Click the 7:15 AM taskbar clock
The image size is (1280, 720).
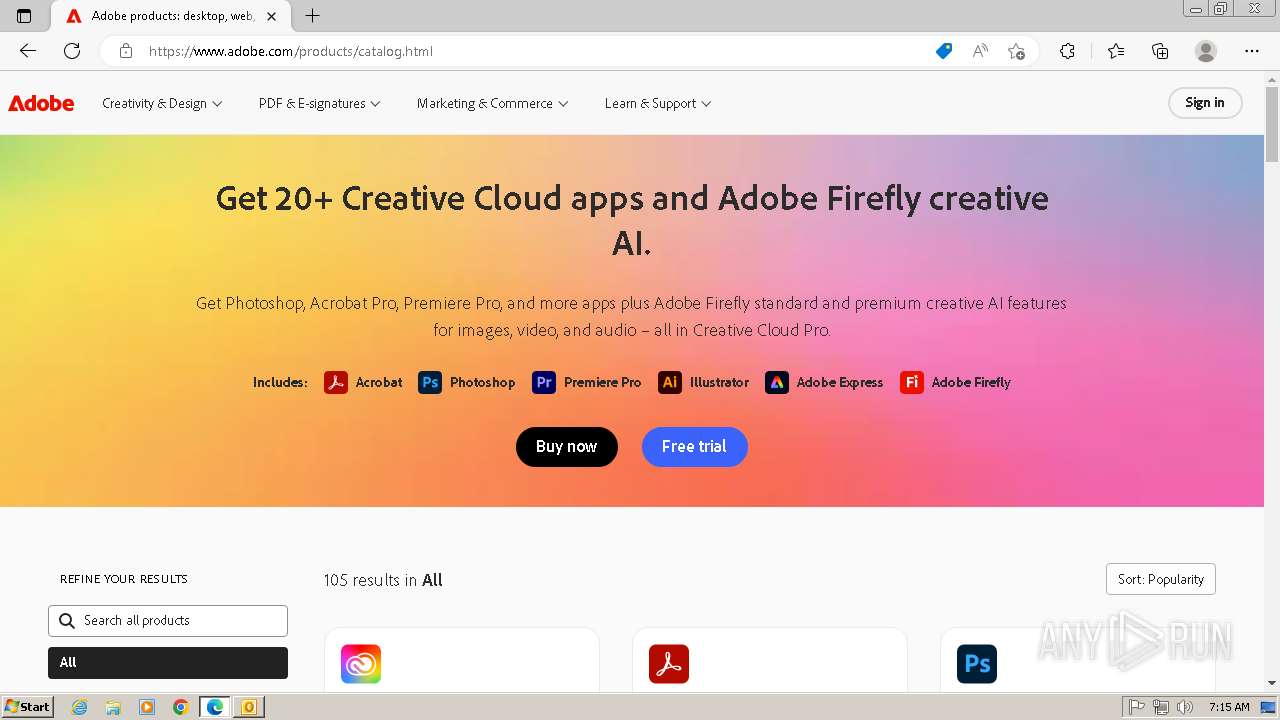click(1229, 707)
